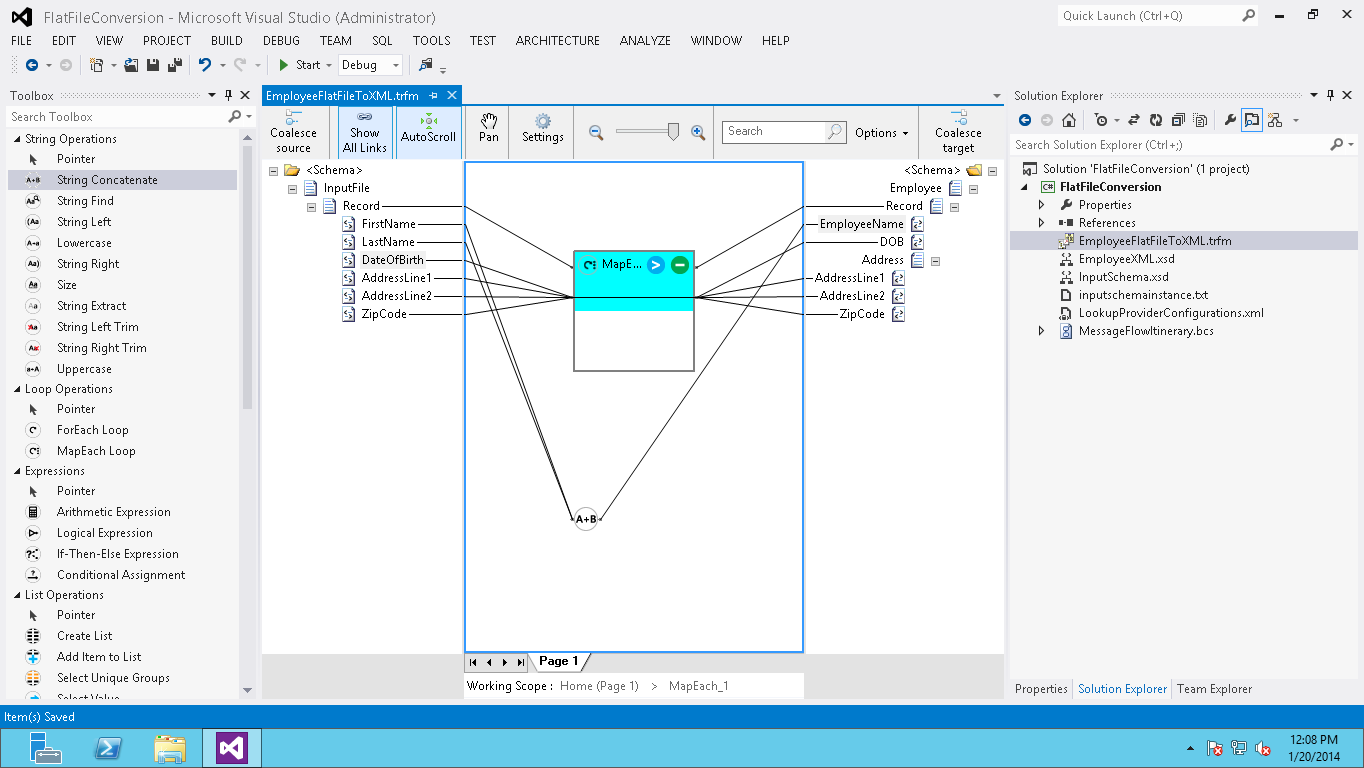Image resolution: width=1364 pixels, height=768 pixels.
Task: Open PowerShell from the taskbar
Action: [x=108, y=747]
